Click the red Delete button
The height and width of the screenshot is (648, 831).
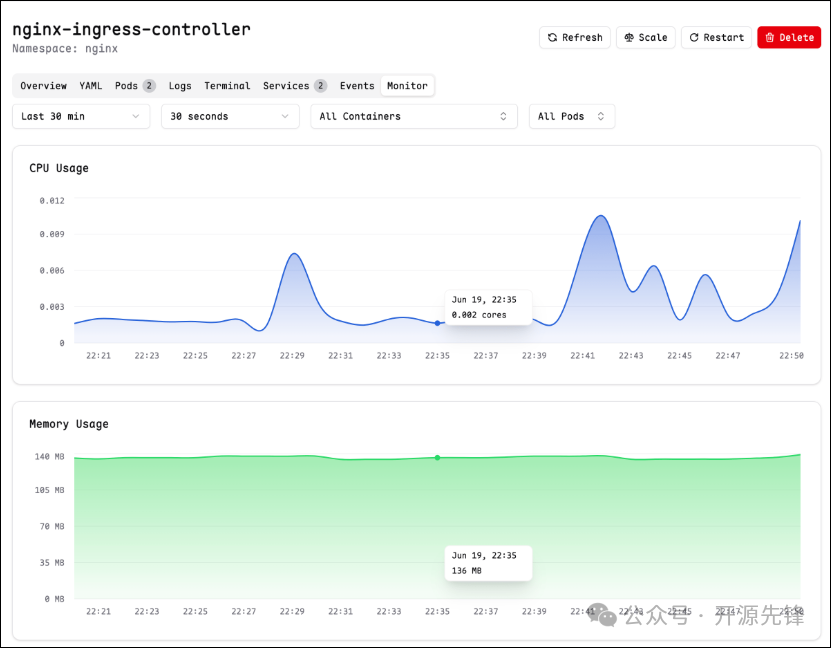[x=789, y=38]
